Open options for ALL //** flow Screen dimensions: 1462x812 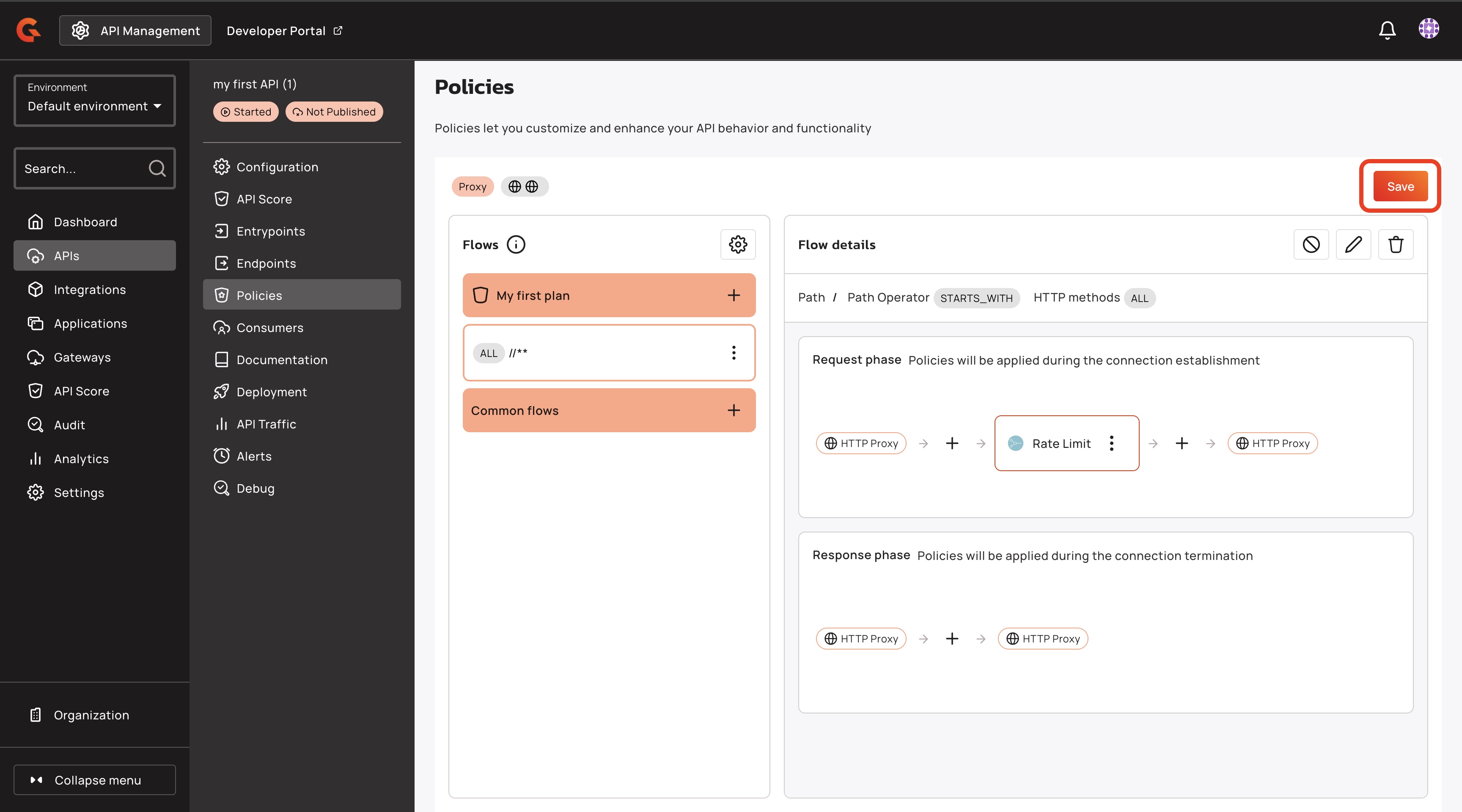click(x=733, y=353)
